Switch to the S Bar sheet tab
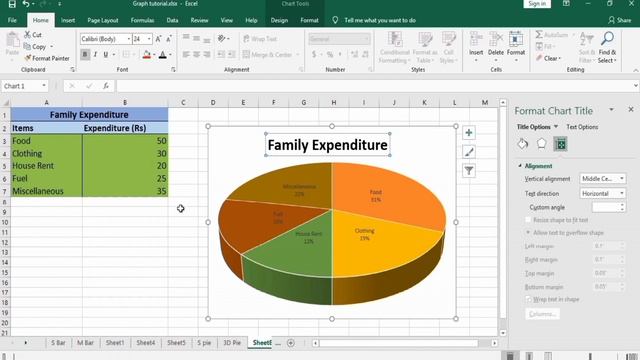This screenshot has width=640, height=360. [58, 343]
